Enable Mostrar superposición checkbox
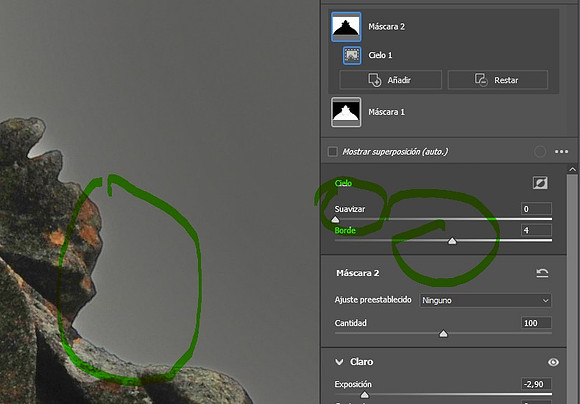The height and width of the screenshot is (404, 580). 333,152
